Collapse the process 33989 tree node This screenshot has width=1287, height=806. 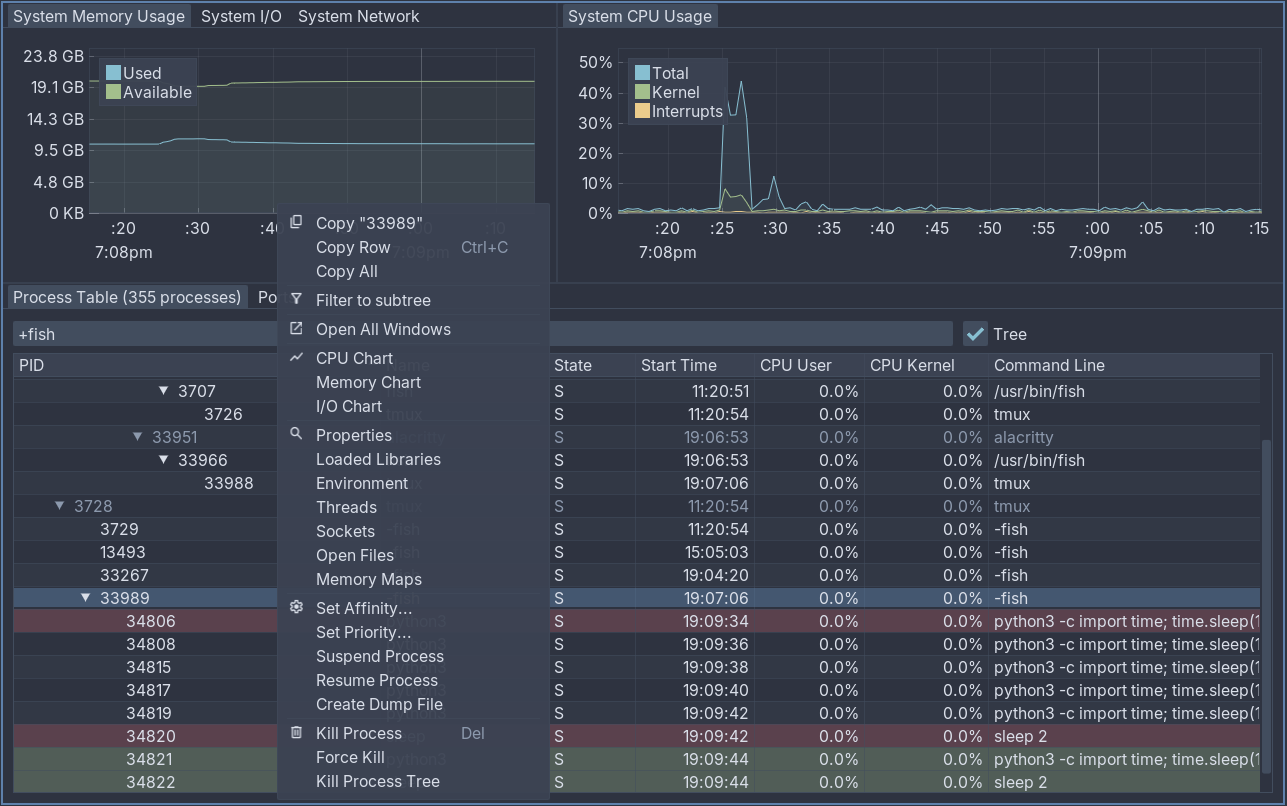pos(86,598)
